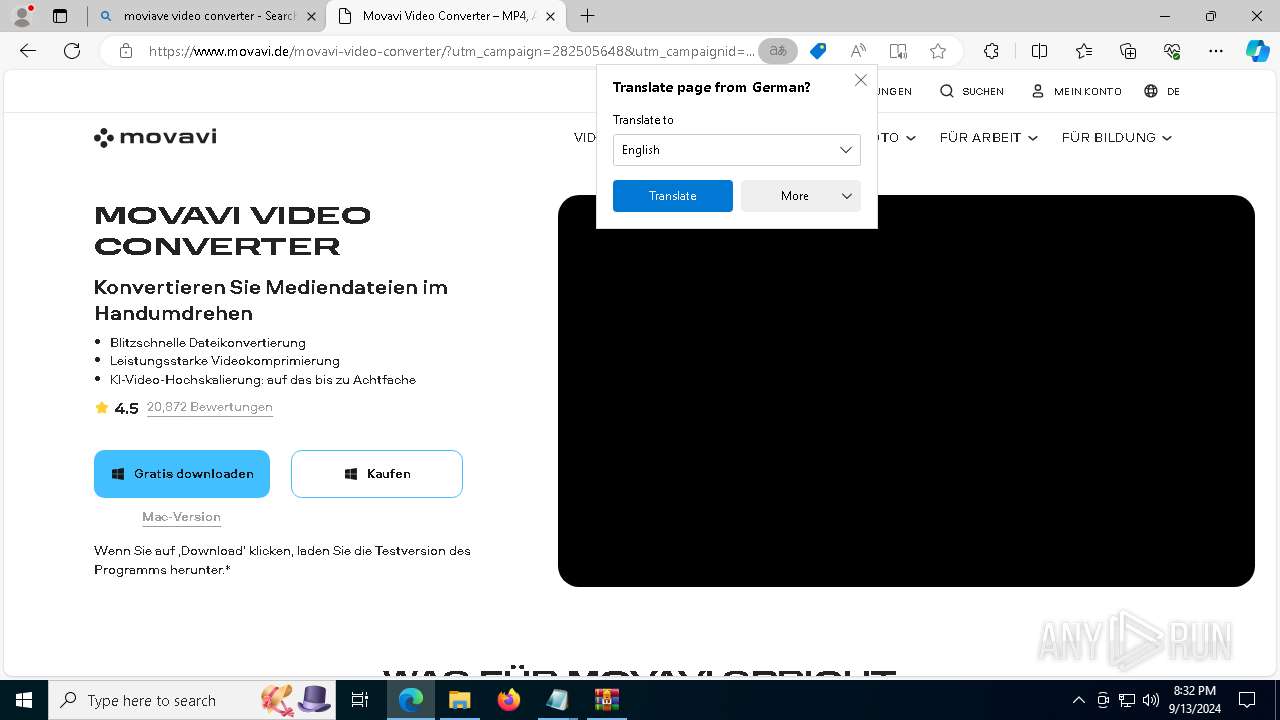The height and width of the screenshot is (720, 1280).
Task: Open WinRAR from taskbar
Action: click(606, 700)
